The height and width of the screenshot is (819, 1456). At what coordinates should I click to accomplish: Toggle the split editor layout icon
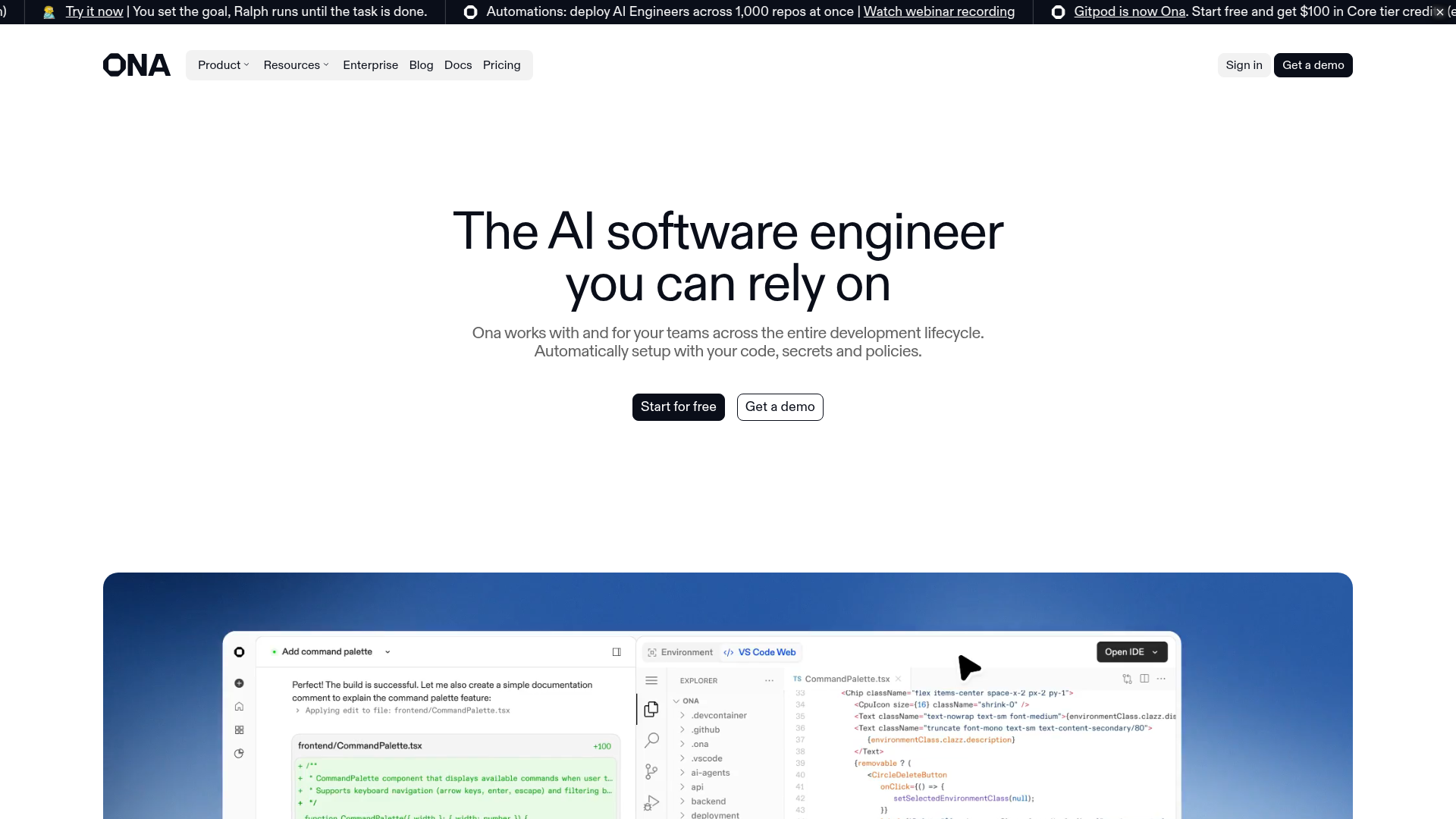(1144, 679)
